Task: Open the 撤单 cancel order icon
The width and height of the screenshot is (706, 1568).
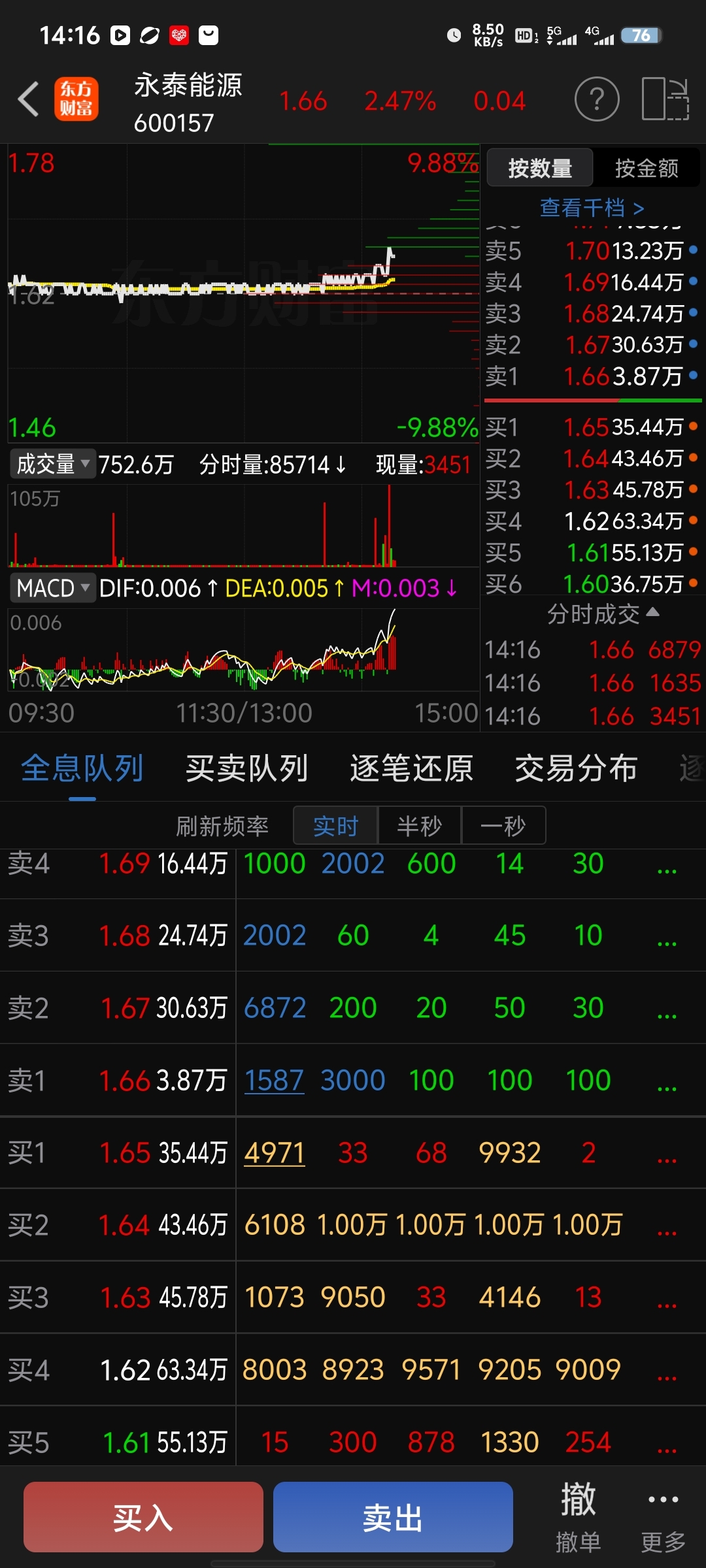Action: pos(578,1517)
